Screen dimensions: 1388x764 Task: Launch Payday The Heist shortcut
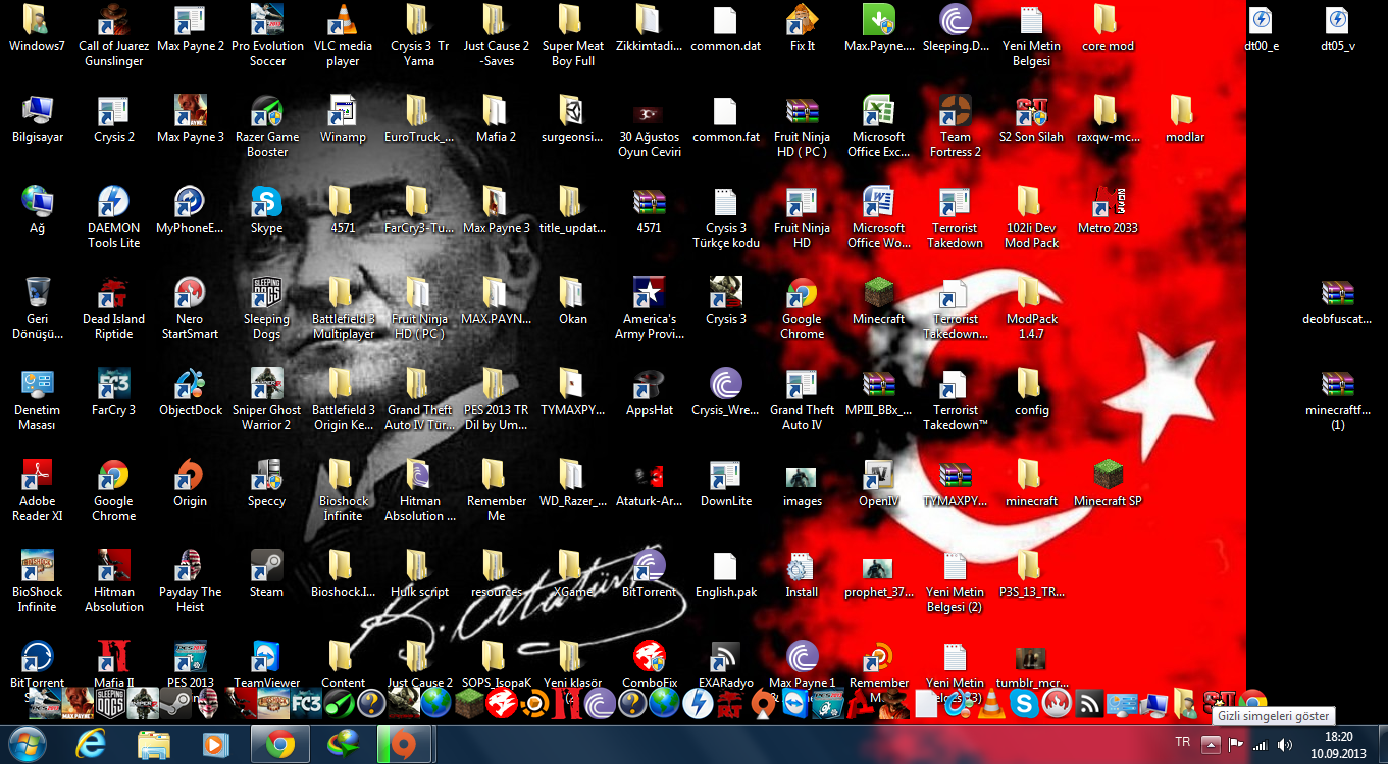pos(190,582)
